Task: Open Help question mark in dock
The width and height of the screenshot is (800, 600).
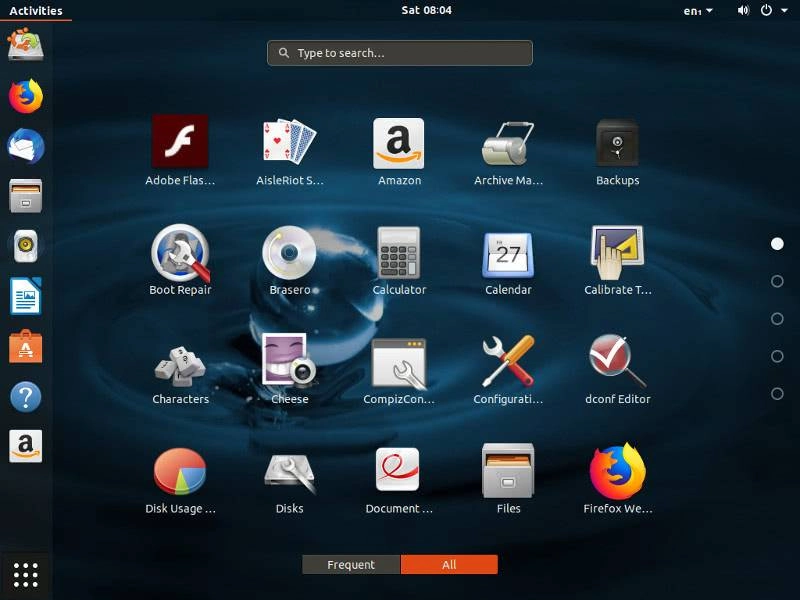Action: 26,396
